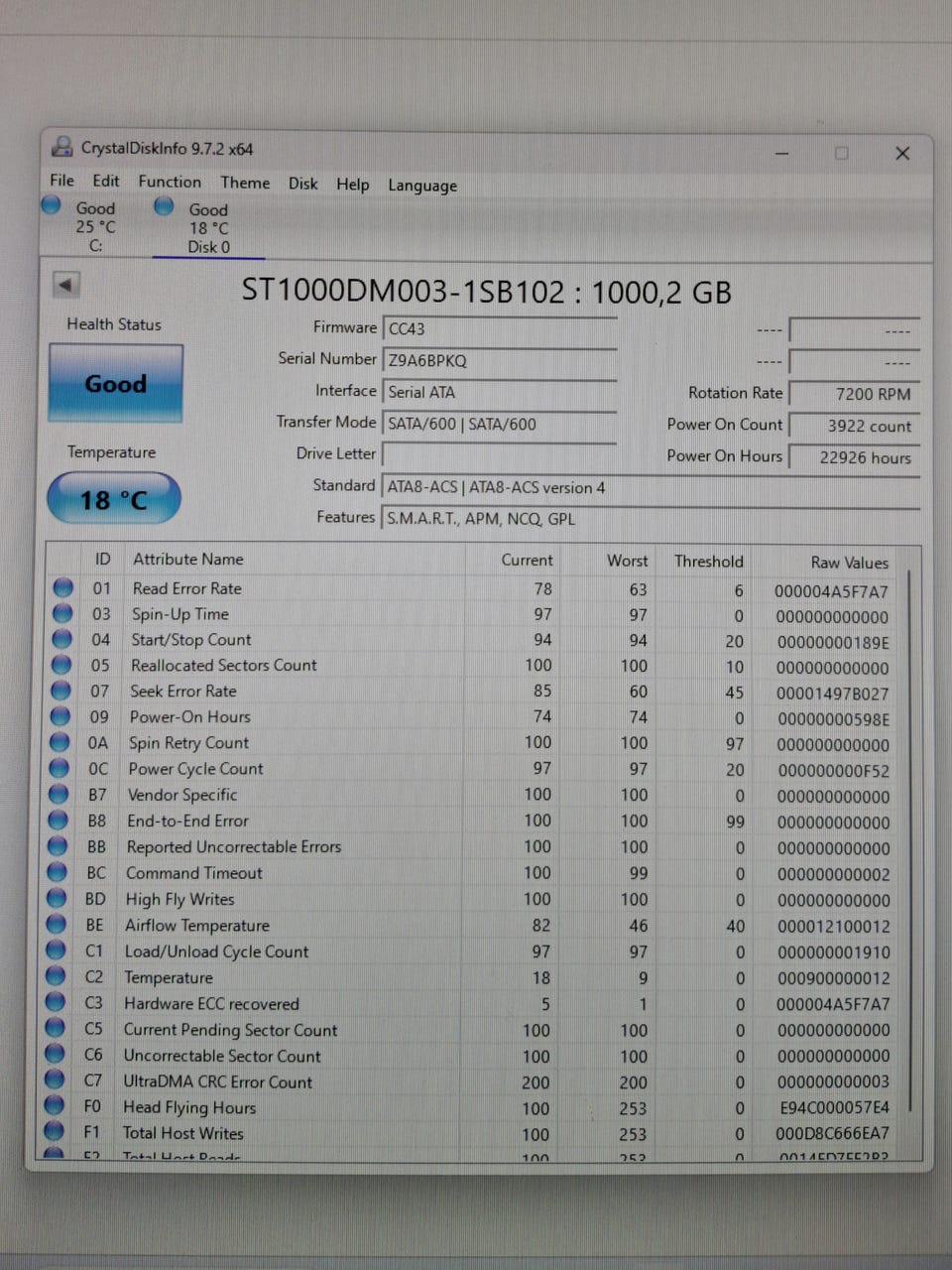Viewport: 952px width, 1270px height.
Task: Click status dot for Vendor Specific
Action: tap(59, 794)
